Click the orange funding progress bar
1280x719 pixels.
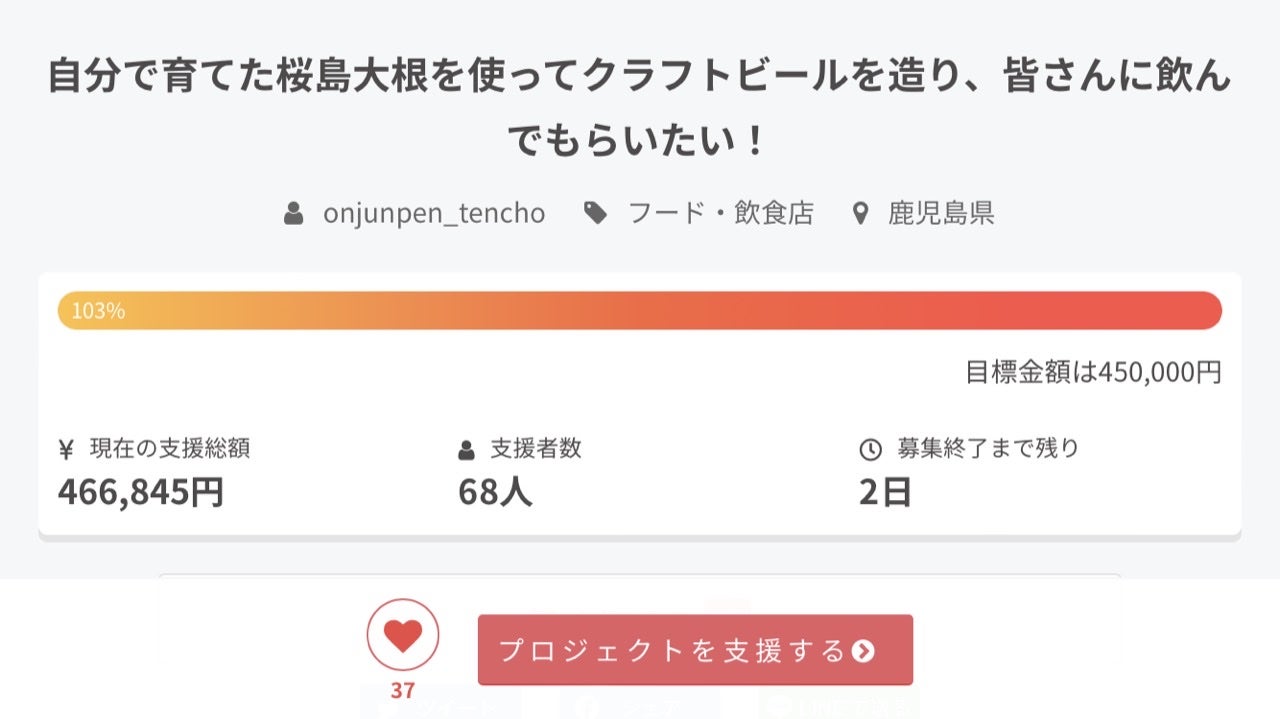tap(640, 310)
